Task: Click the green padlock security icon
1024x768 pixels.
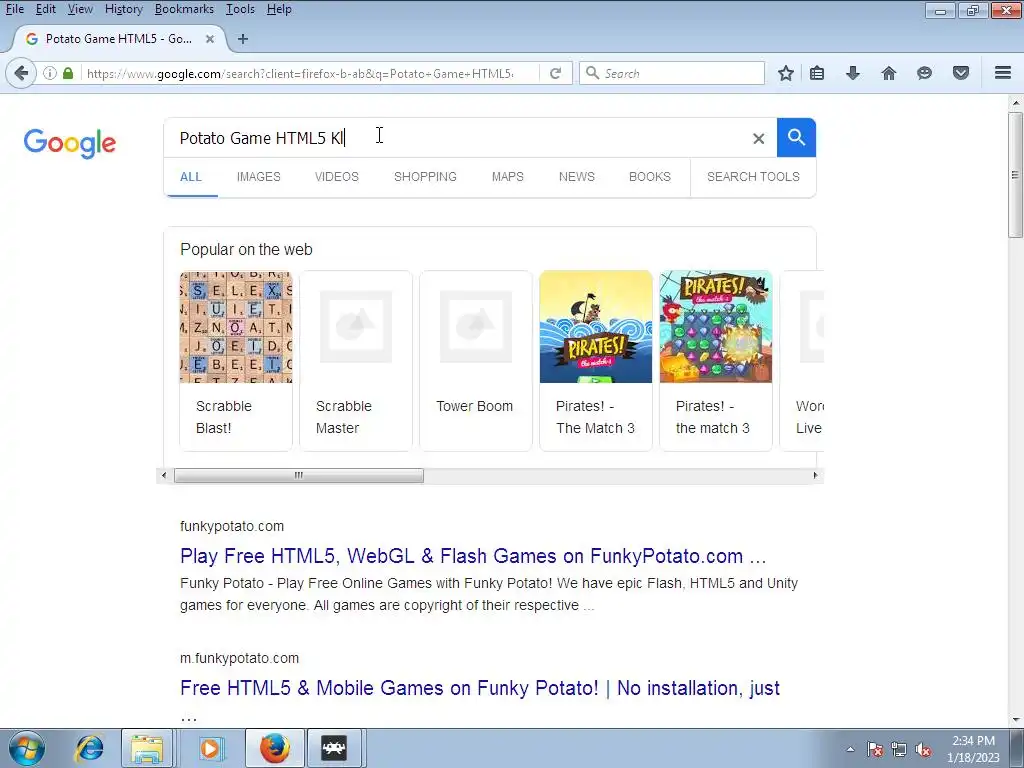Action: [68, 73]
